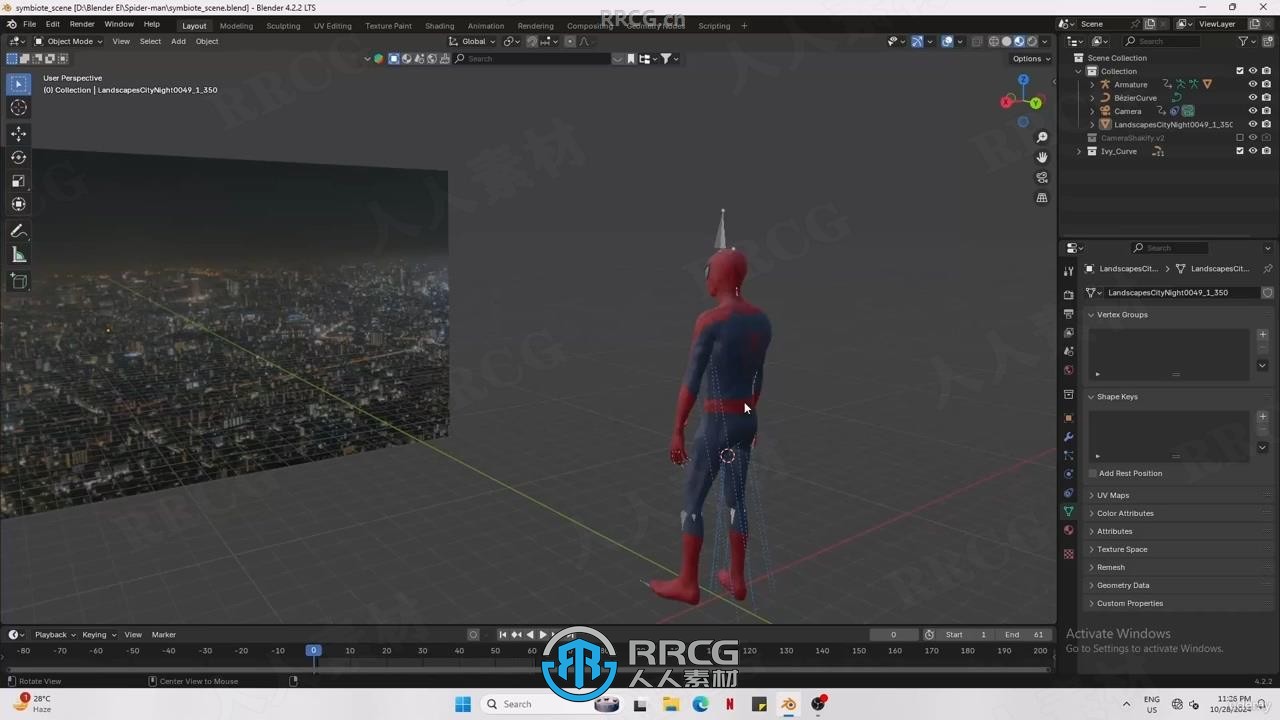Uncheck the Ivy_Curve collection checkbox
The image size is (1280, 720).
coord(1240,151)
